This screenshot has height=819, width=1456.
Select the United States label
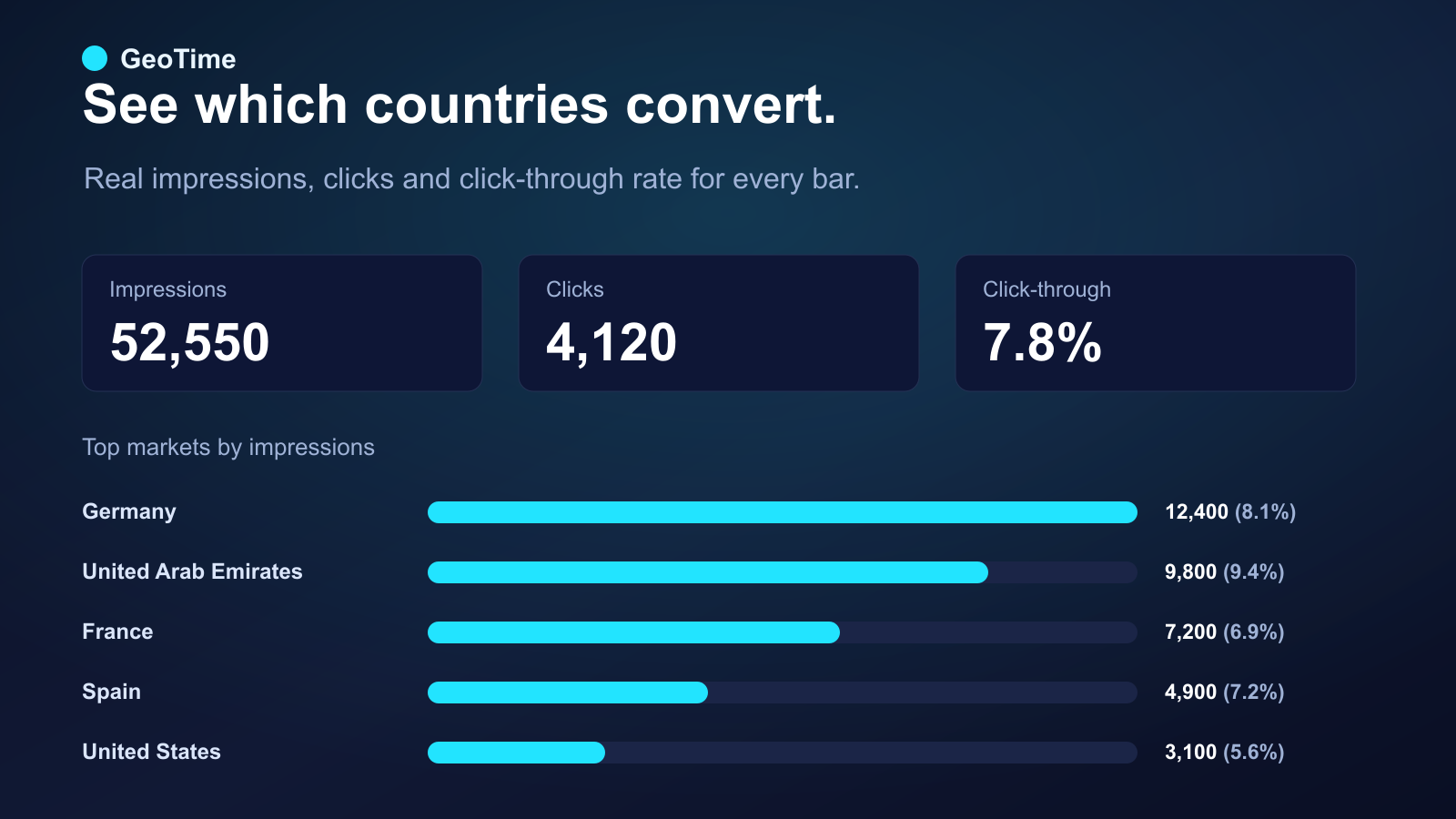coord(151,752)
